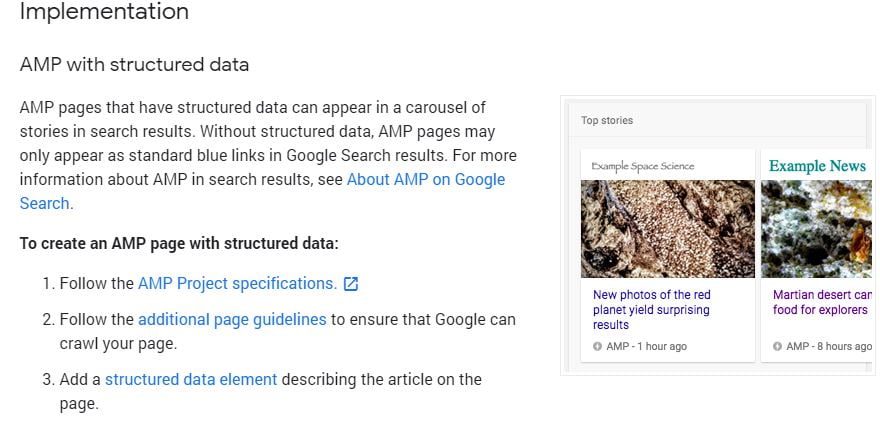Open the structured data element link
Image resolution: width=880 pixels, height=428 pixels.
(191, 379)
